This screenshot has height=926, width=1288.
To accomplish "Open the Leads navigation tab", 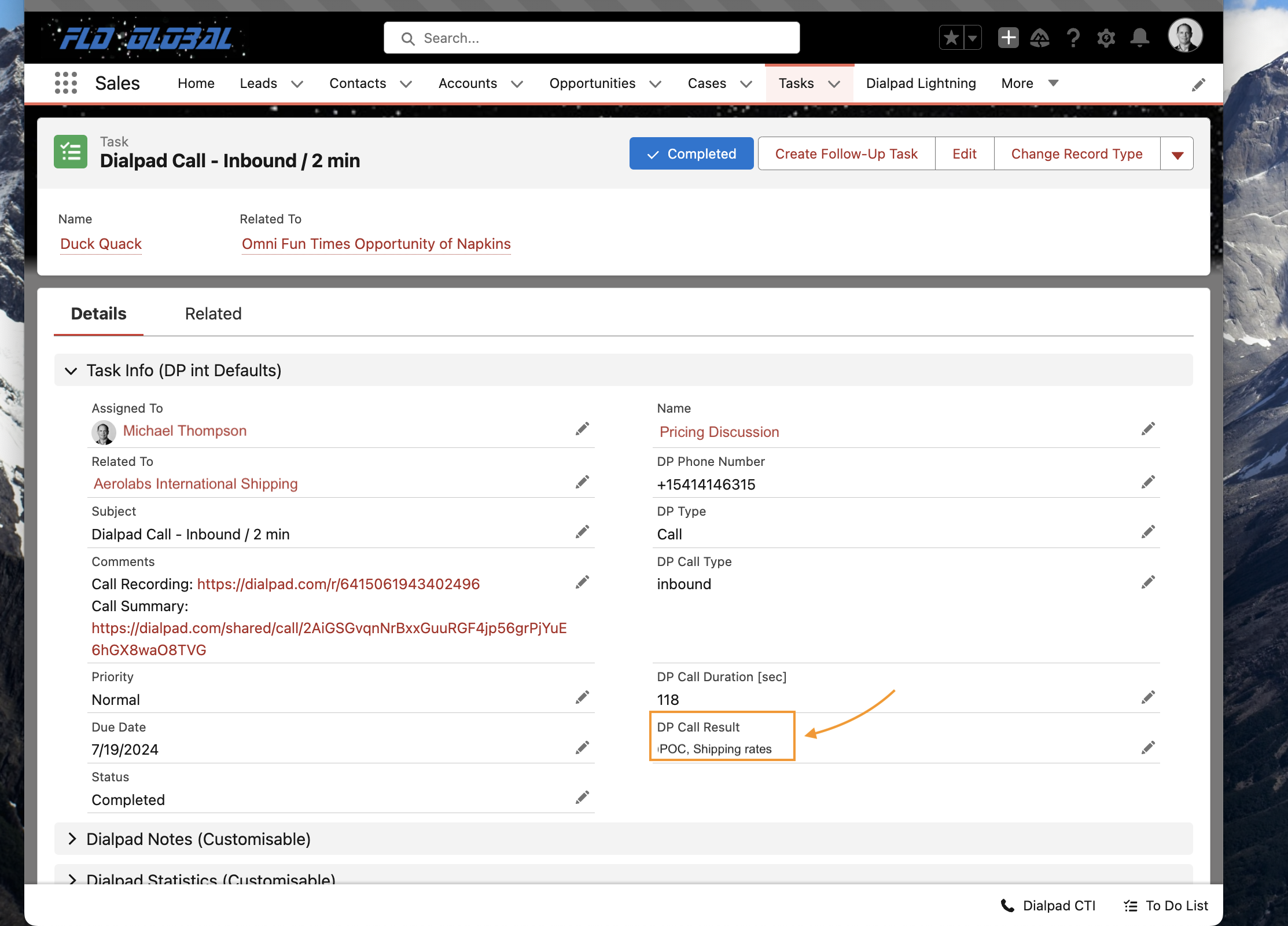I will pos(259,83).
